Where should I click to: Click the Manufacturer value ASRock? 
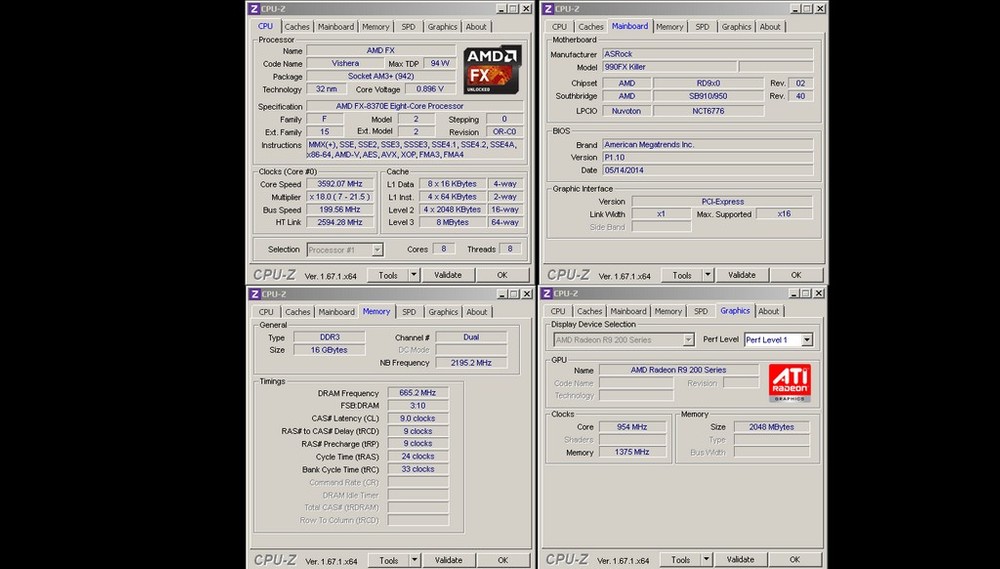708,54
